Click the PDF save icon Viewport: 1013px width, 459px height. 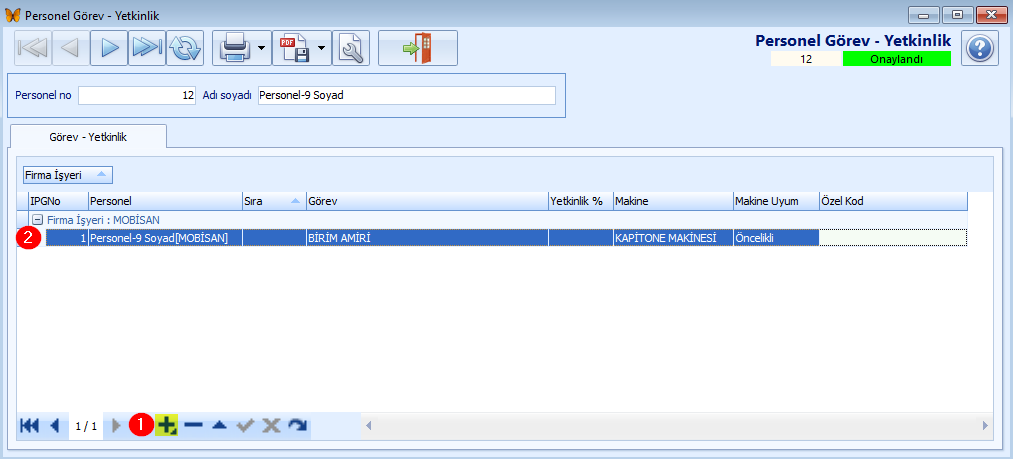(x=296, y=48)
